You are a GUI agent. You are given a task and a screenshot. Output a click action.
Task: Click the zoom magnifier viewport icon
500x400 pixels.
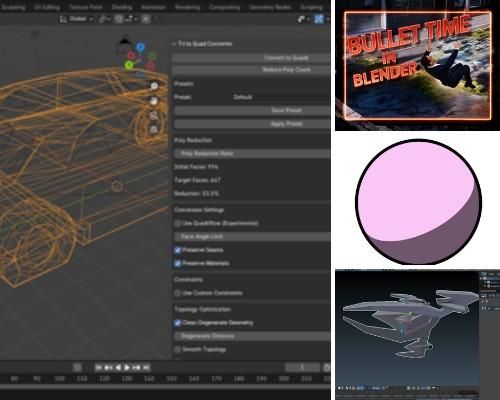point(154,86)
